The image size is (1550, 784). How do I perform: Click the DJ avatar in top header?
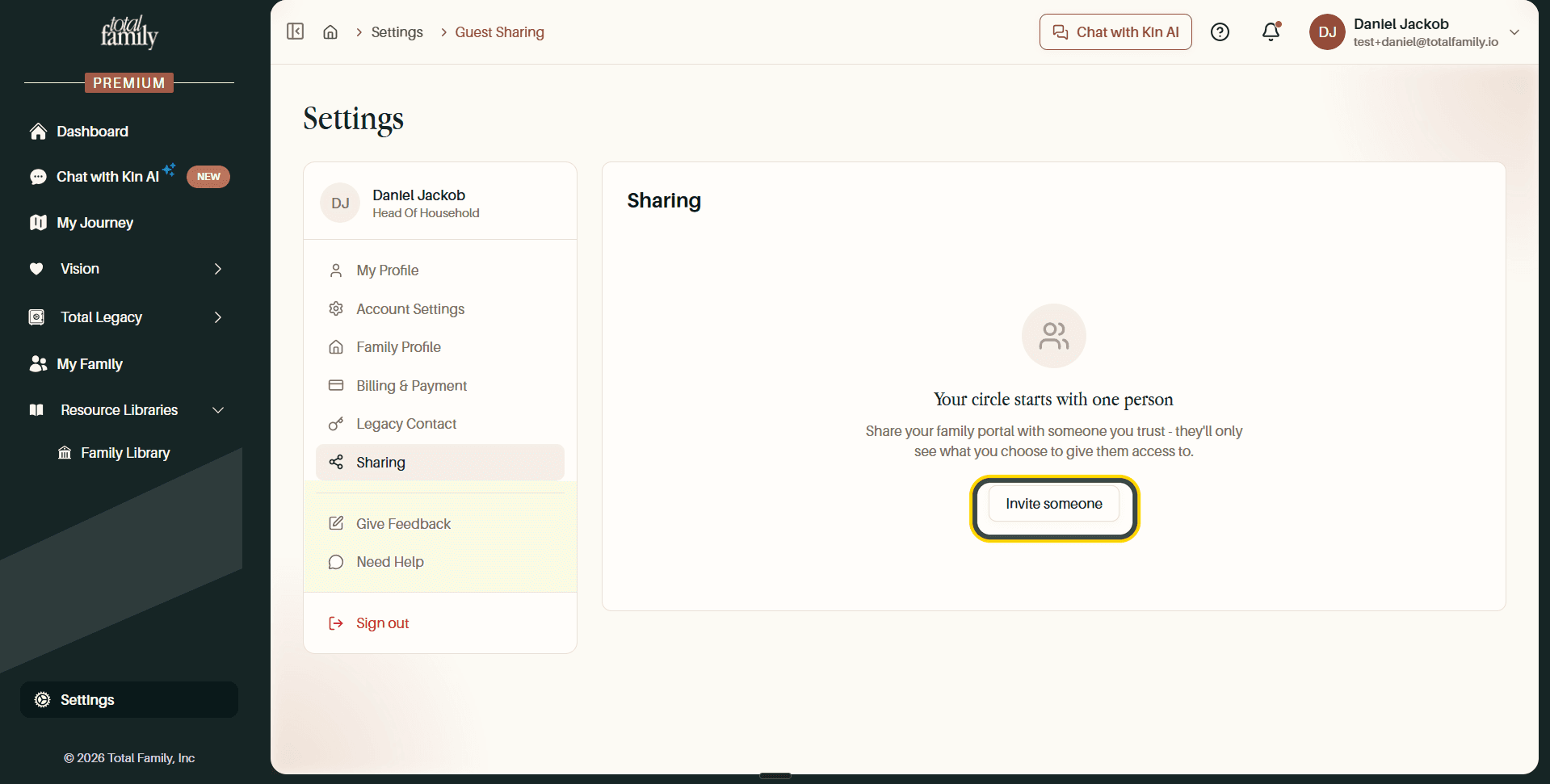coord(1327,32)
